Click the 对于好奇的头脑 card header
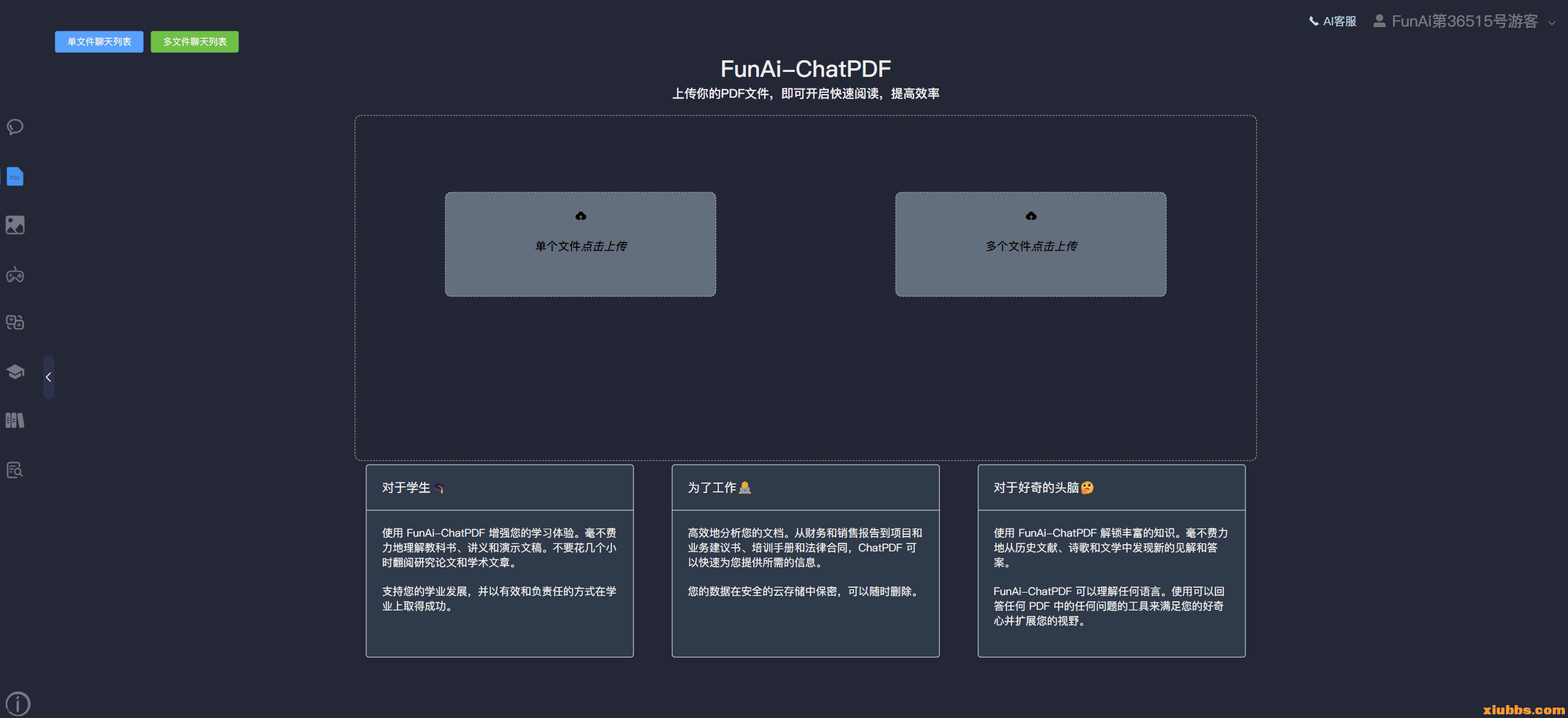The image size is (1568, 718). (1111, 487)
